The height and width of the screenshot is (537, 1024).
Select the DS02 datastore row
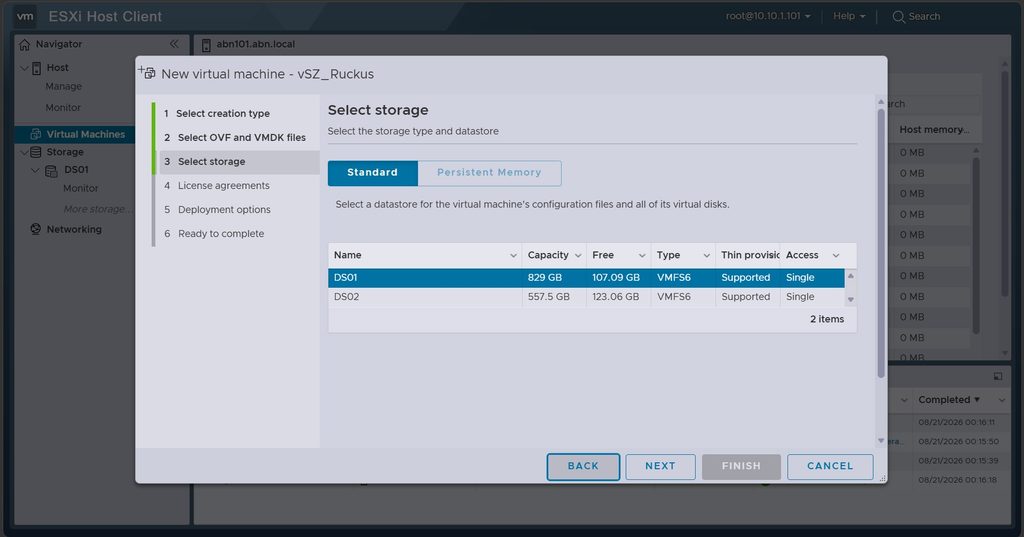pyautogui.click(x=586, y=297)
